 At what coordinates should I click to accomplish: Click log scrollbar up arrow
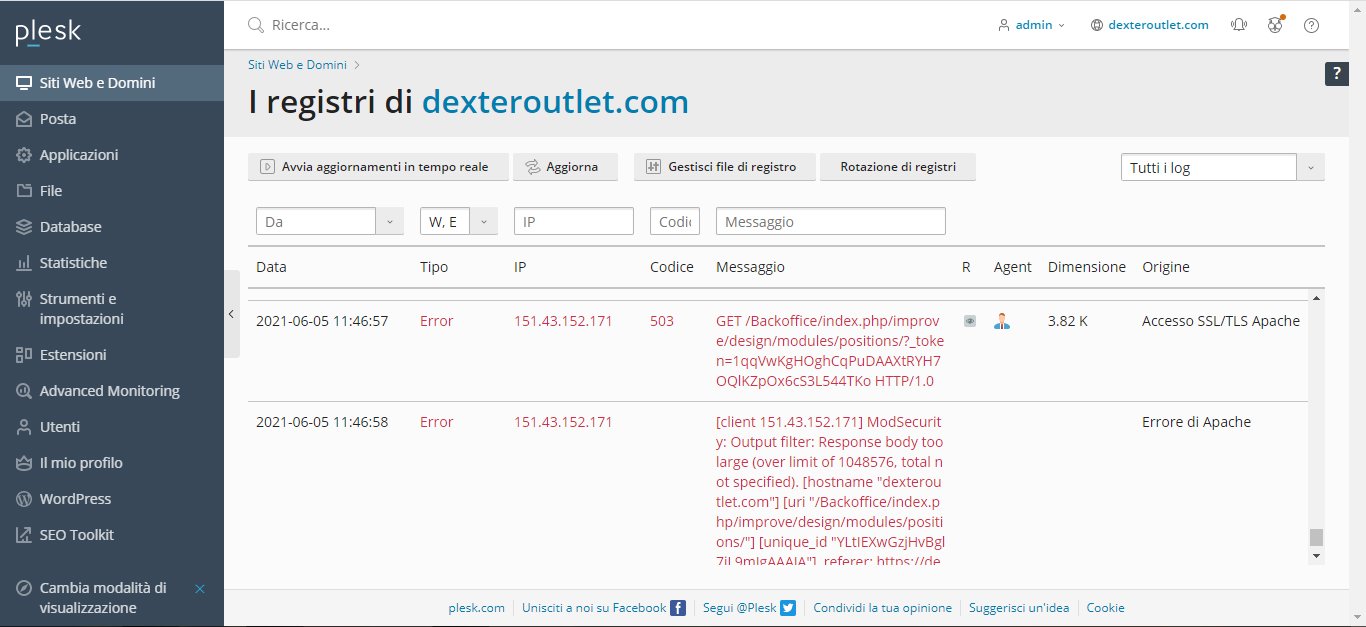pyautogui.click(x=1316, y=298)
